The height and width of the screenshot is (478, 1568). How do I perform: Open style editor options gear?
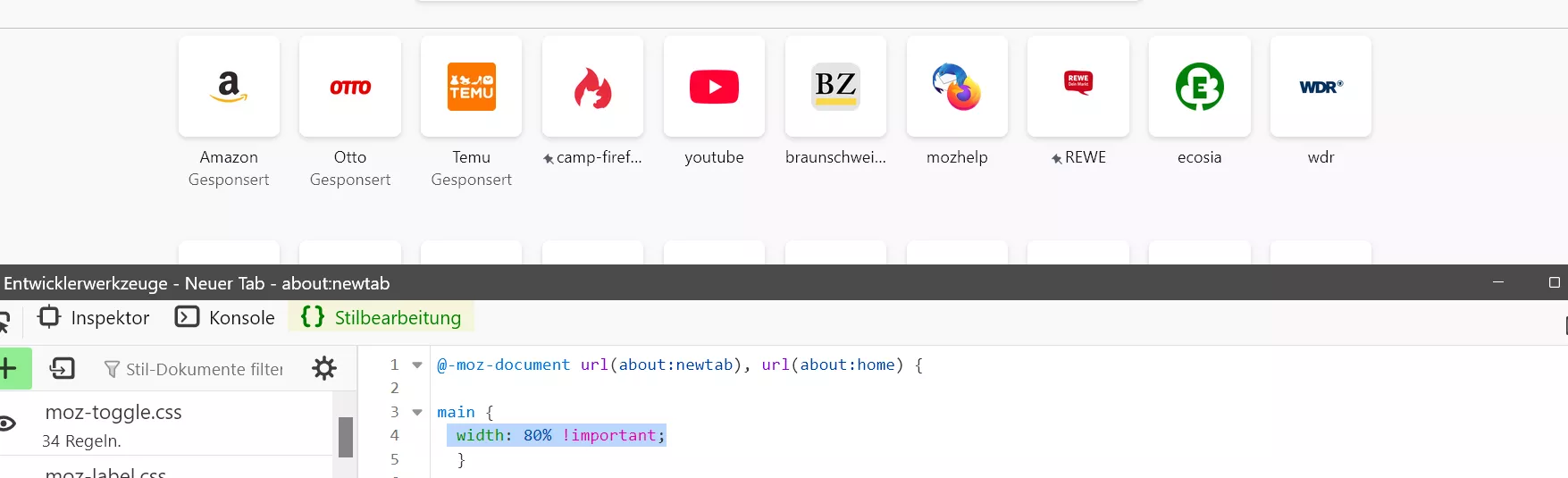click(x=324, y=368)
